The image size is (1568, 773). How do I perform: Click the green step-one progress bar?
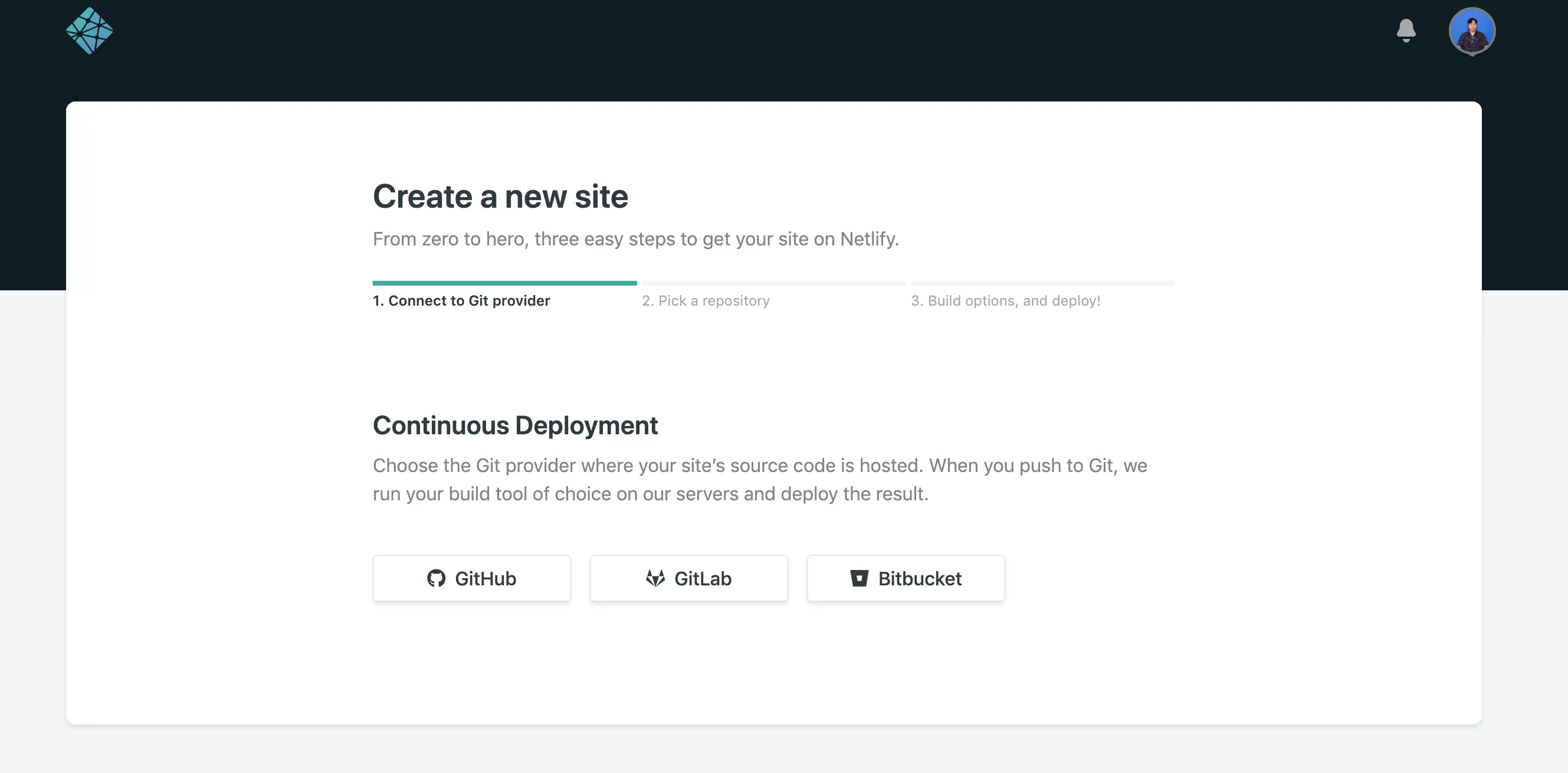click(x=504, y=283)
